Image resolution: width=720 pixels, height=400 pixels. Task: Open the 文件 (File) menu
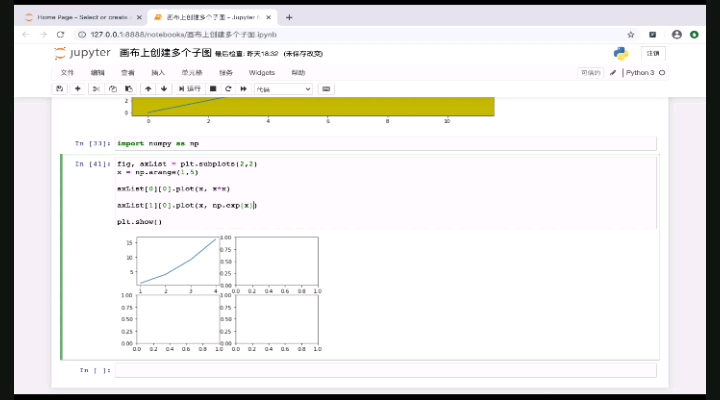point(67,73)
